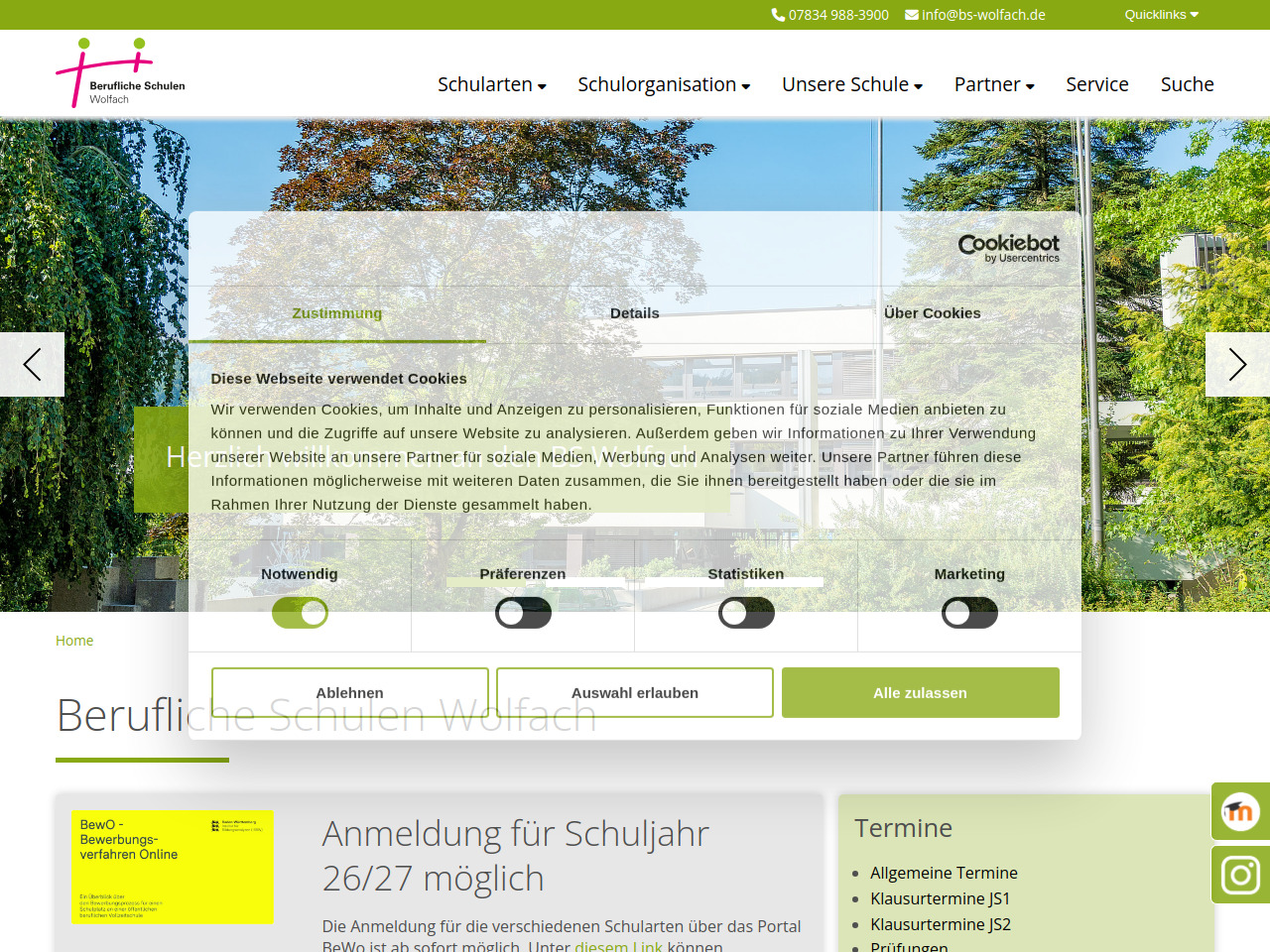
Task: Enable the Statistiken cookie toggle
Action: click(x=746, y=613)
